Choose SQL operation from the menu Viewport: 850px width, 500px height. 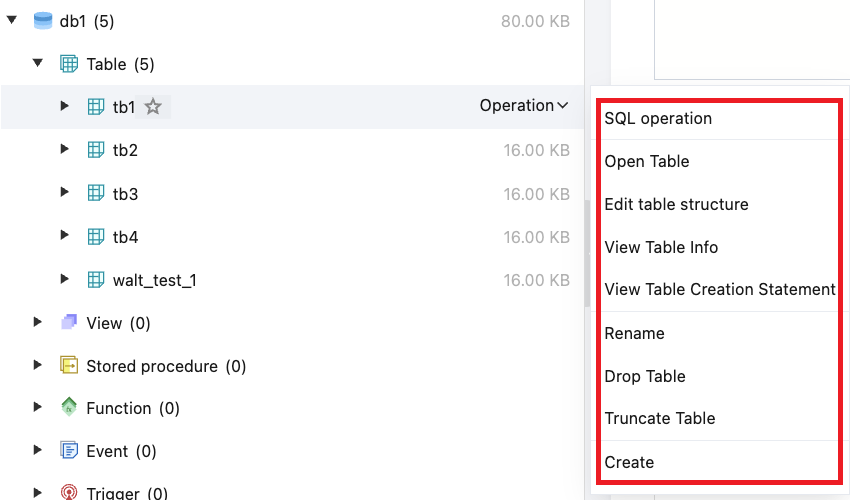point(658,118)
